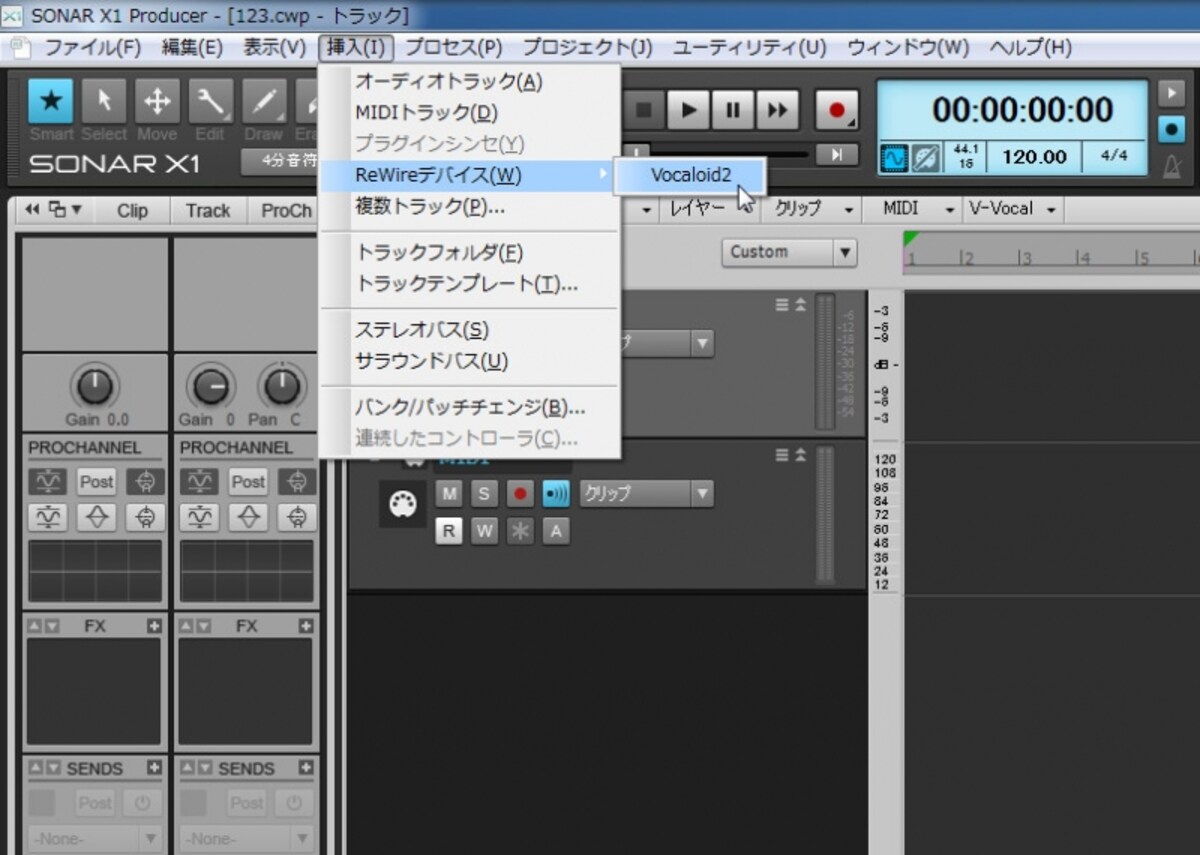
Task: Click the ProCh inspector tab
Action: click(287, 210)
